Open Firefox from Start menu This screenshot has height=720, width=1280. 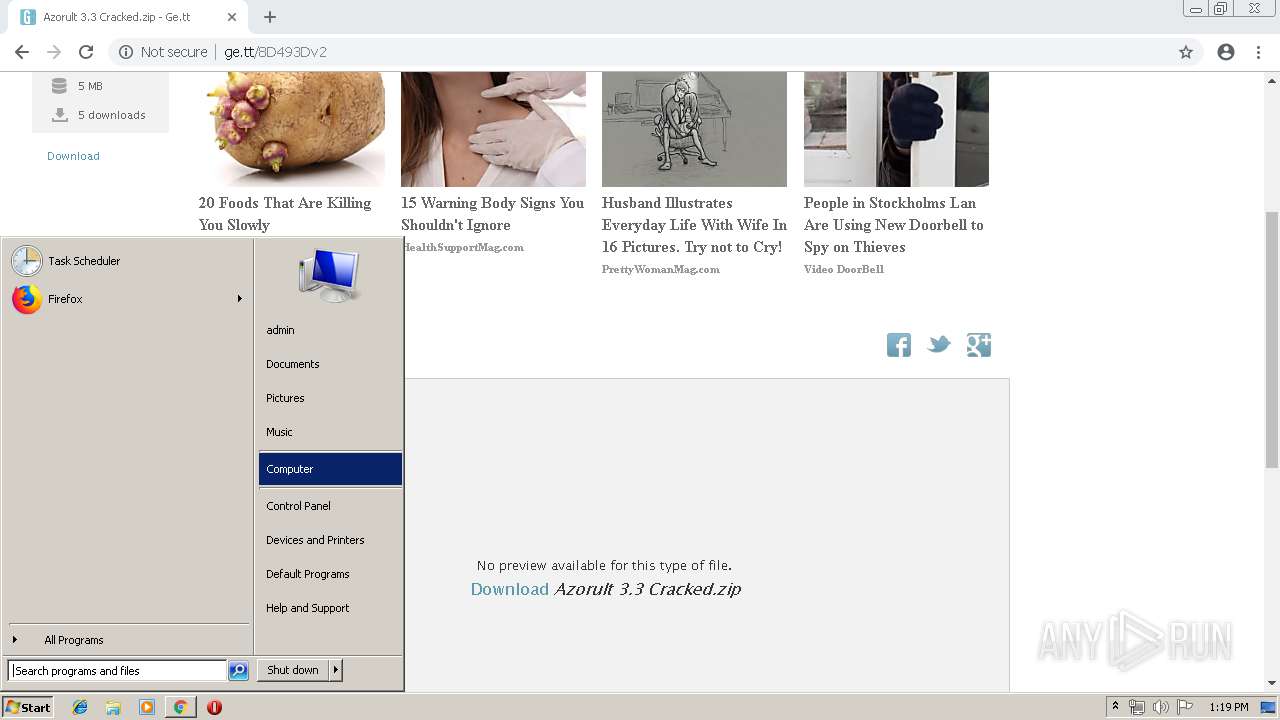pos(128,299)
